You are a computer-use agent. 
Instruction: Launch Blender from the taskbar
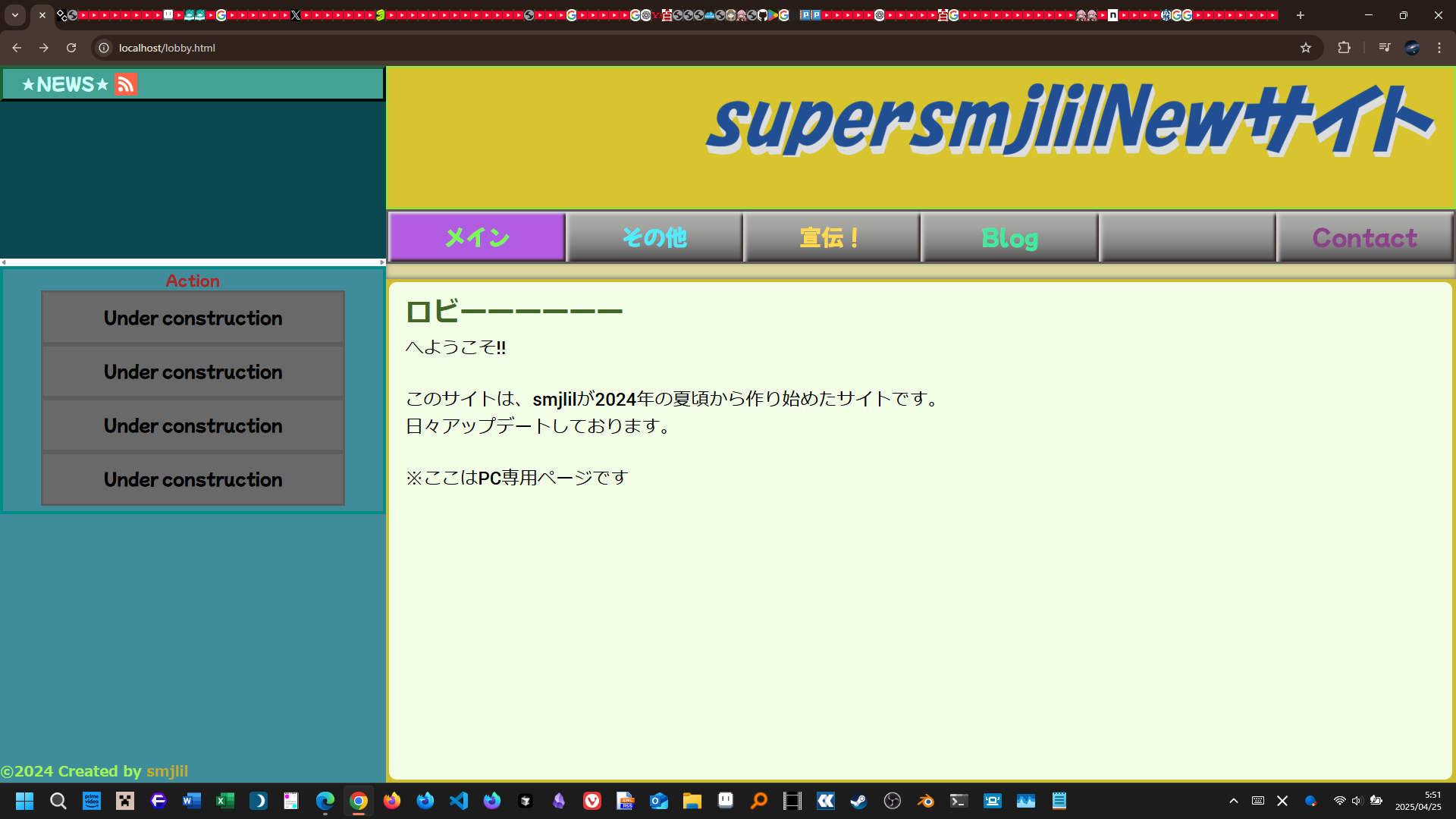[925, 801]
